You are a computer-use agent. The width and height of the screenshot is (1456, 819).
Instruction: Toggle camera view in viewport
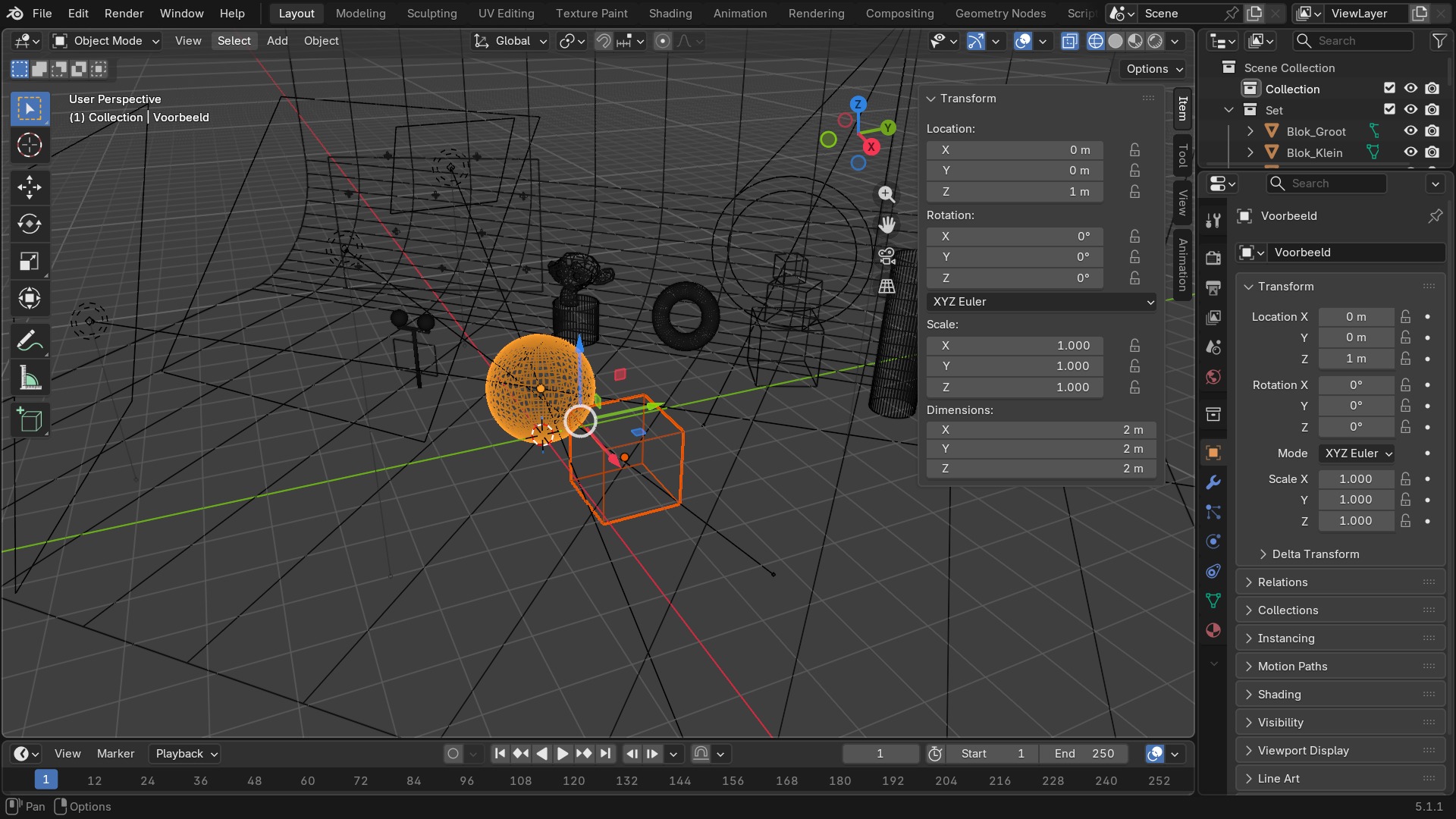coord(886,256)
